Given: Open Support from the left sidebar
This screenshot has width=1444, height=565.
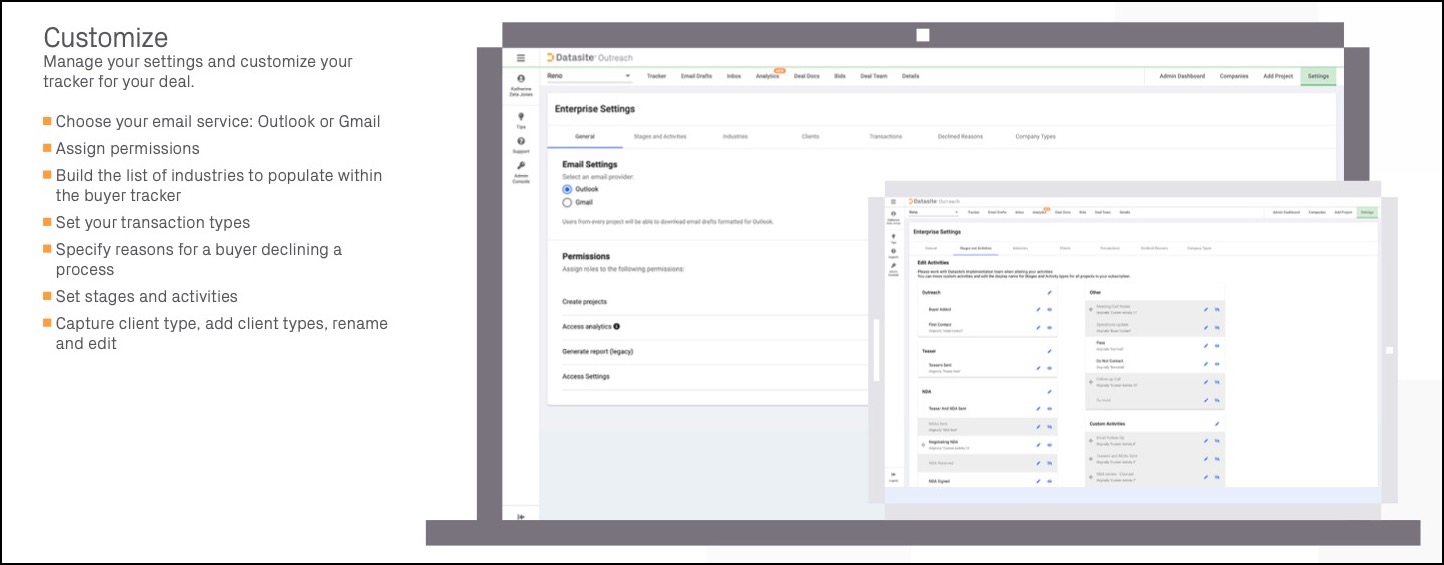Looking at the screenshot, I should click(521, 142).
